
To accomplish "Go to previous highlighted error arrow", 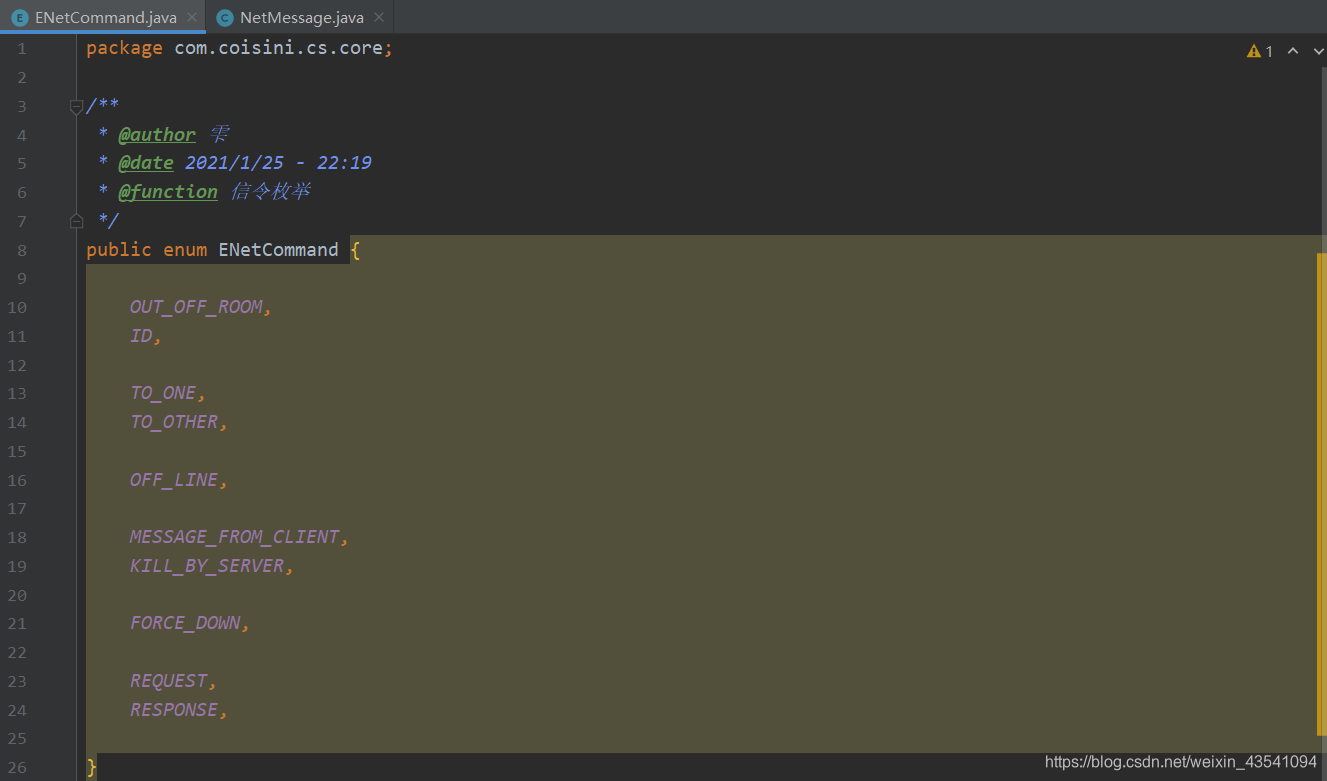I will coord(1293,51).
